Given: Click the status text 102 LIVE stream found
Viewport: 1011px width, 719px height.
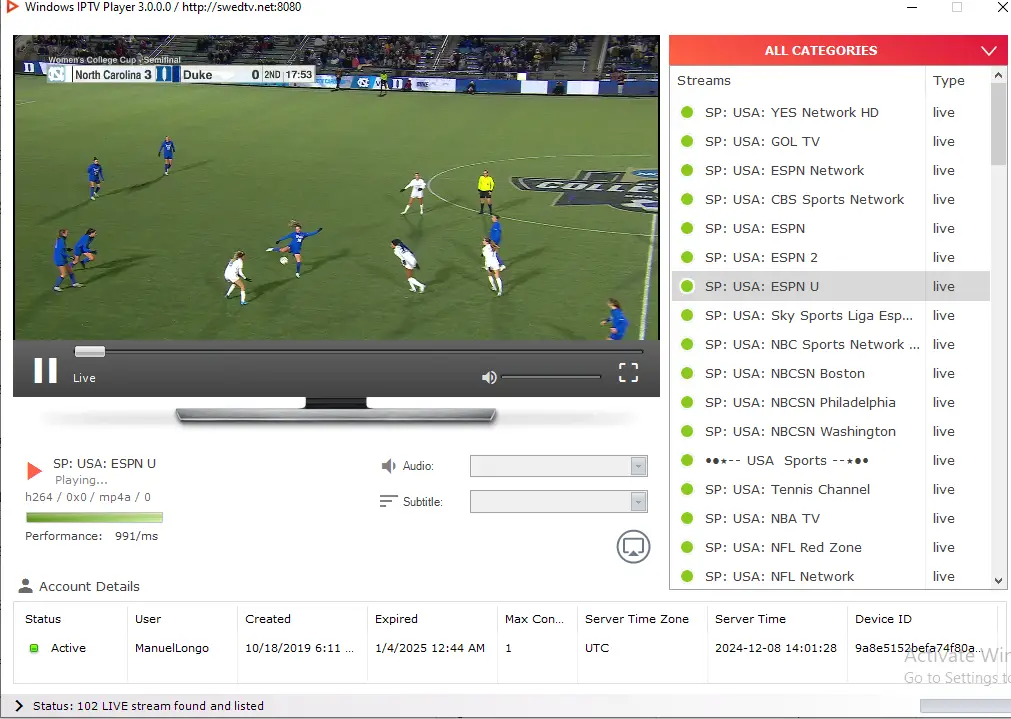Looking at the screenshot, I should pyautogui.click(x=148, y=705).
